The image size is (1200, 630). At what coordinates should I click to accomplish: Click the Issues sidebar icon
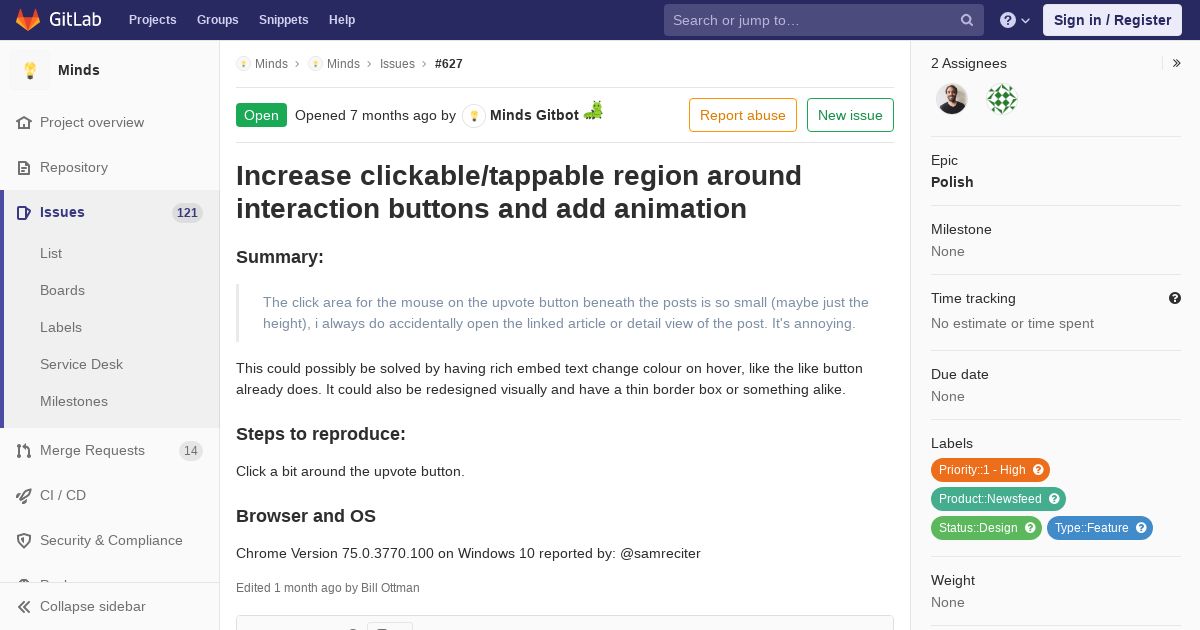[24, 213]
